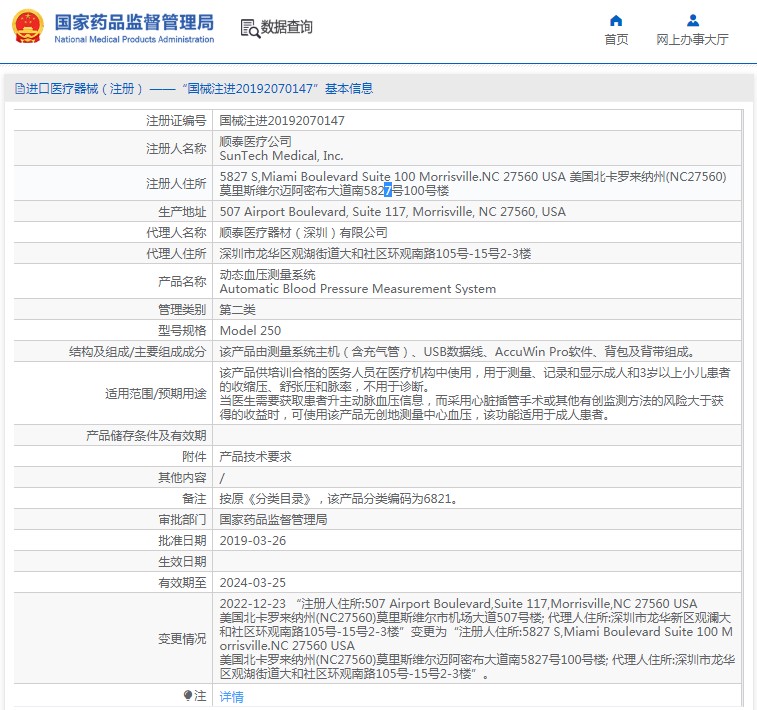This screenshot has height=710, width=757.
Task: Click the 生产地址 label
Action: pos(182,211)
